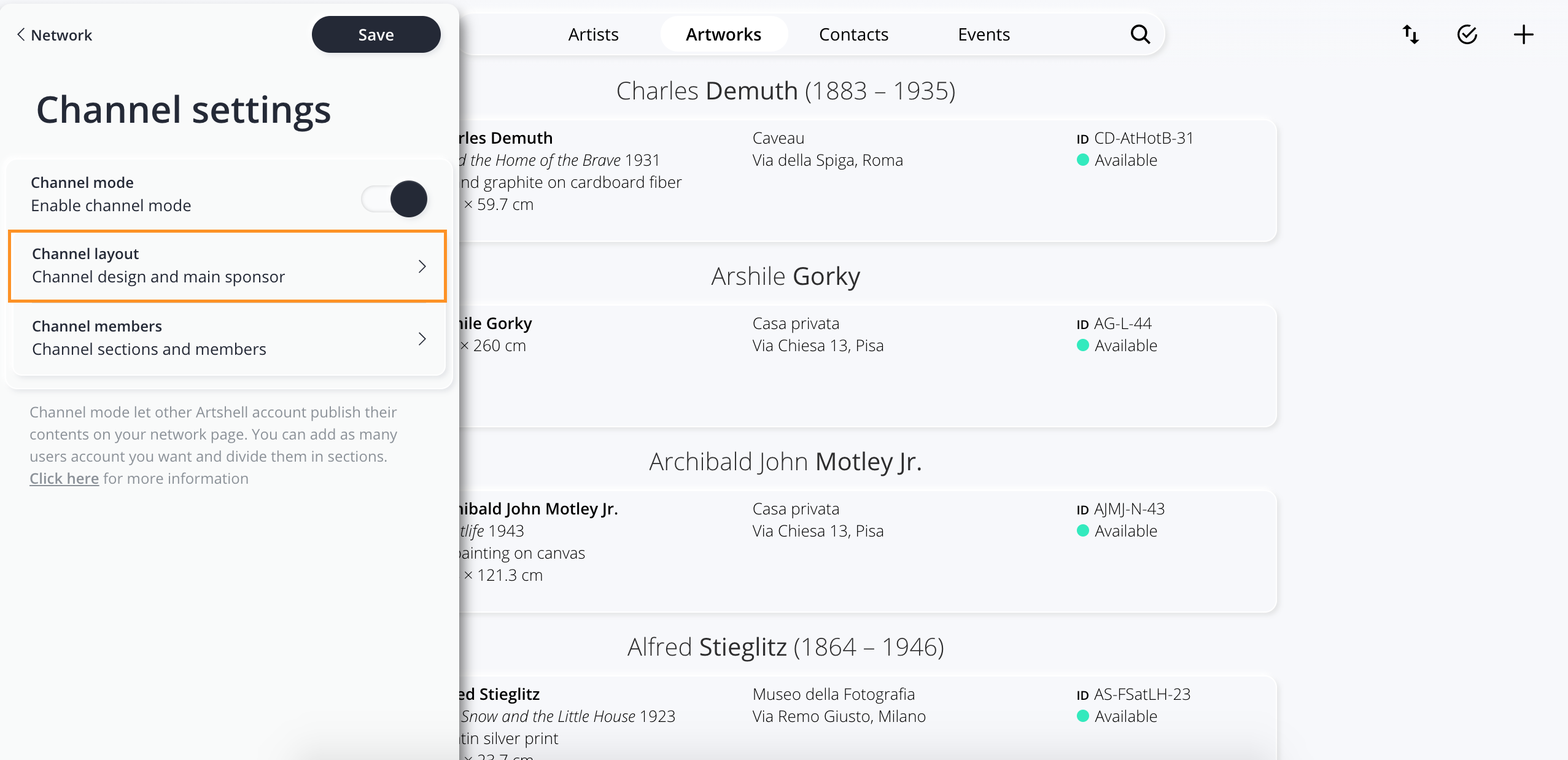Click the back chevron beside Network
Screen dimensions: 1568x760
click(20, 34)
